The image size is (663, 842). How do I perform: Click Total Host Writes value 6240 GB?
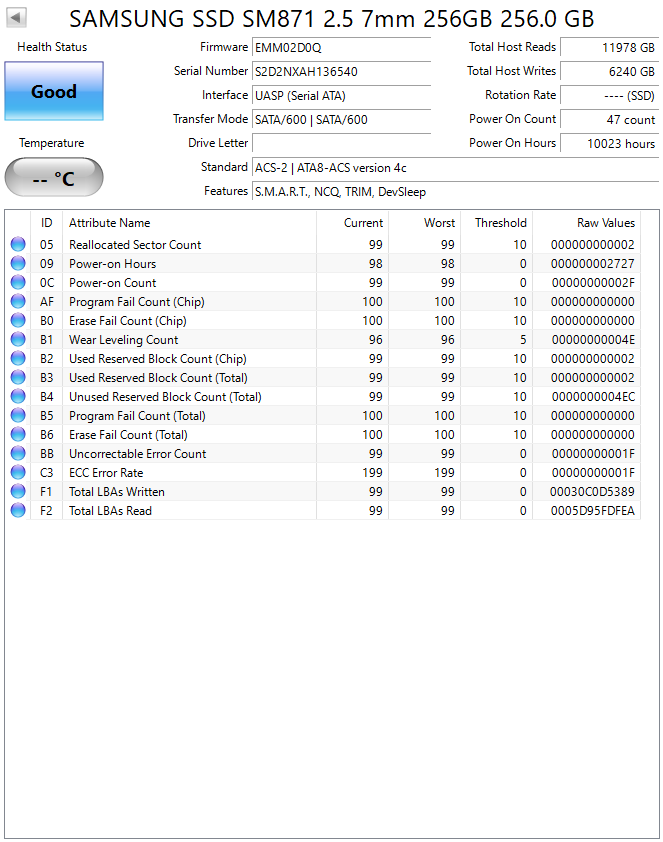(609, 71)
